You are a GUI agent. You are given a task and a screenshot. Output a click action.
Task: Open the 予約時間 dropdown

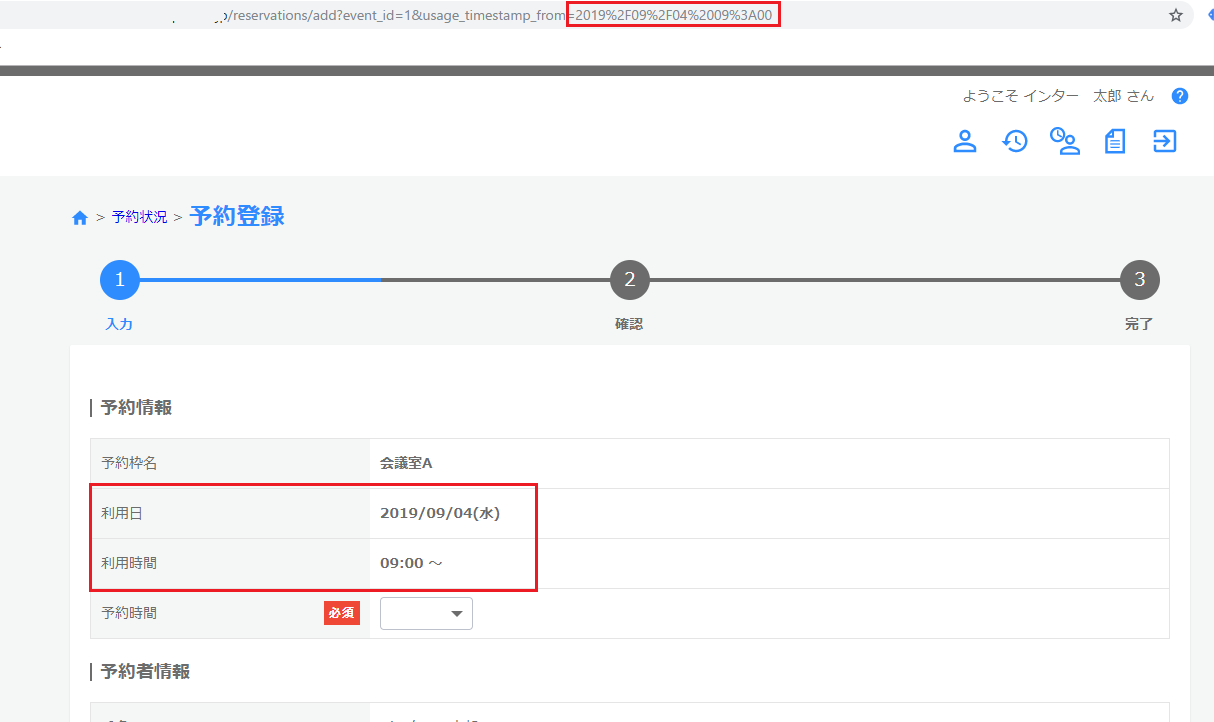coord(426,614)
